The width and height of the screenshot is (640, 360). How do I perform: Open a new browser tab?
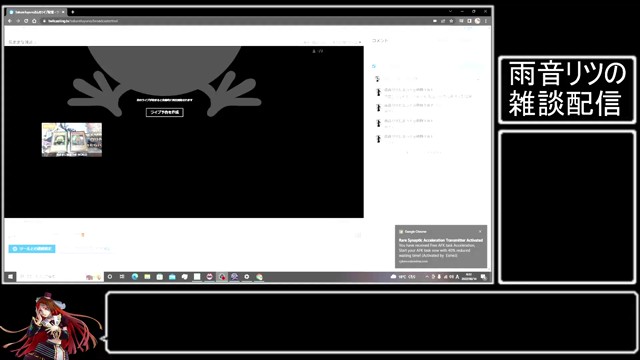click(x=73, y=12)
